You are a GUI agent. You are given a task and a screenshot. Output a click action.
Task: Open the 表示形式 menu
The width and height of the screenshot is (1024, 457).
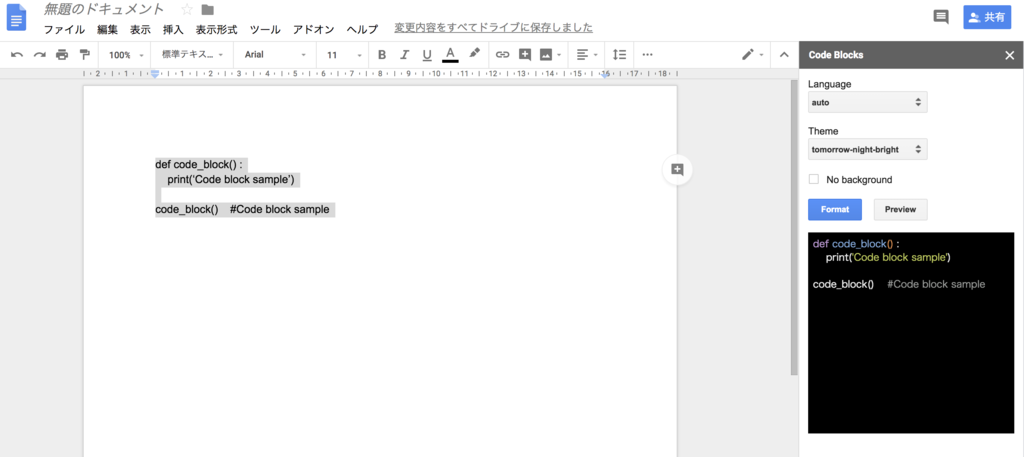216,29
